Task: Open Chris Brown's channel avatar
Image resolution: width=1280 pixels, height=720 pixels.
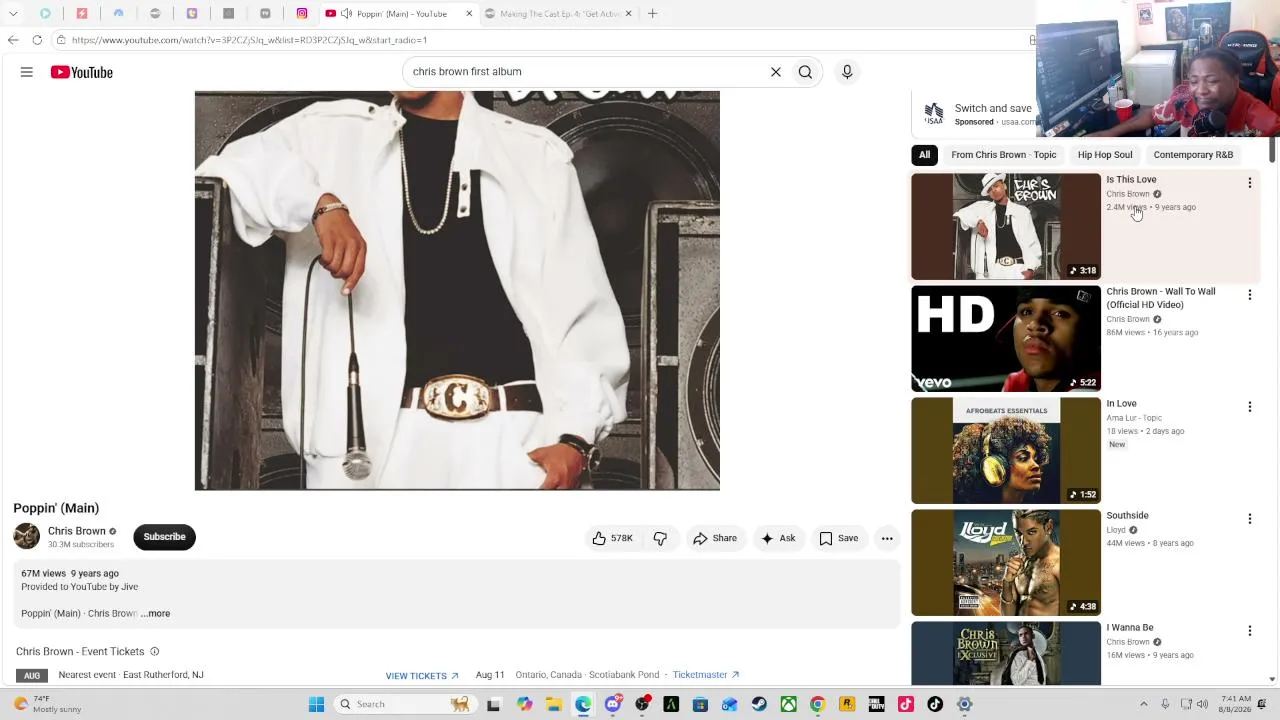Action: tap(27, 536)
